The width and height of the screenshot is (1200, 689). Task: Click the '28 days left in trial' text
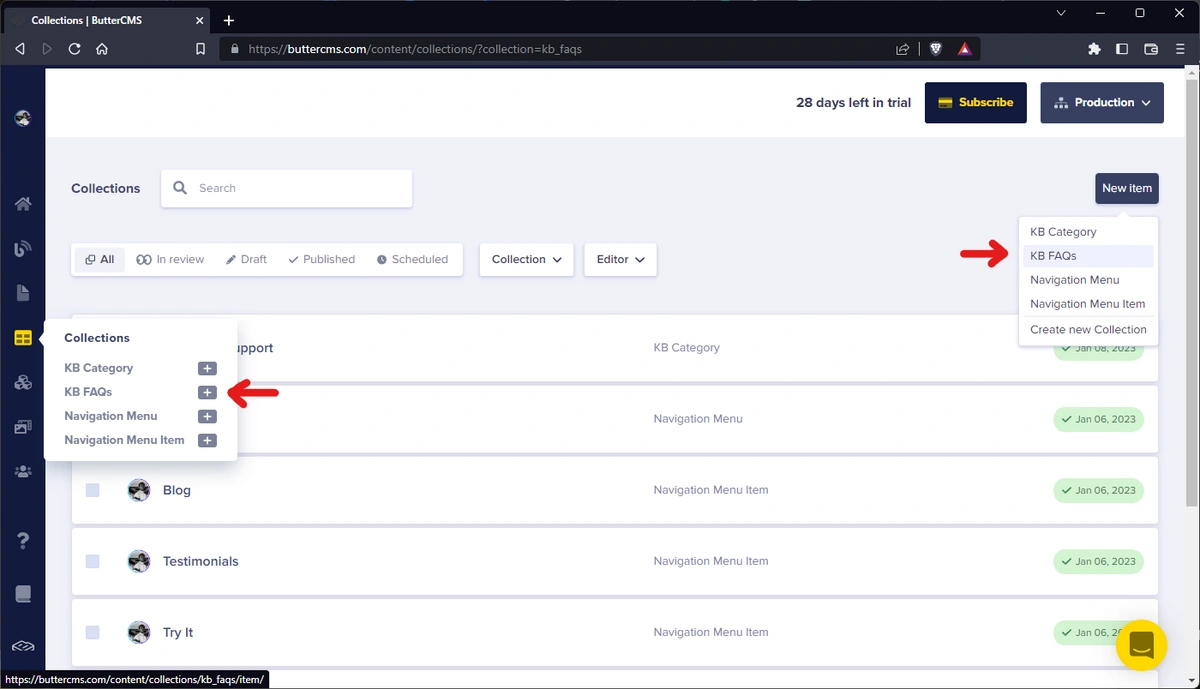[x=853, y=103]
